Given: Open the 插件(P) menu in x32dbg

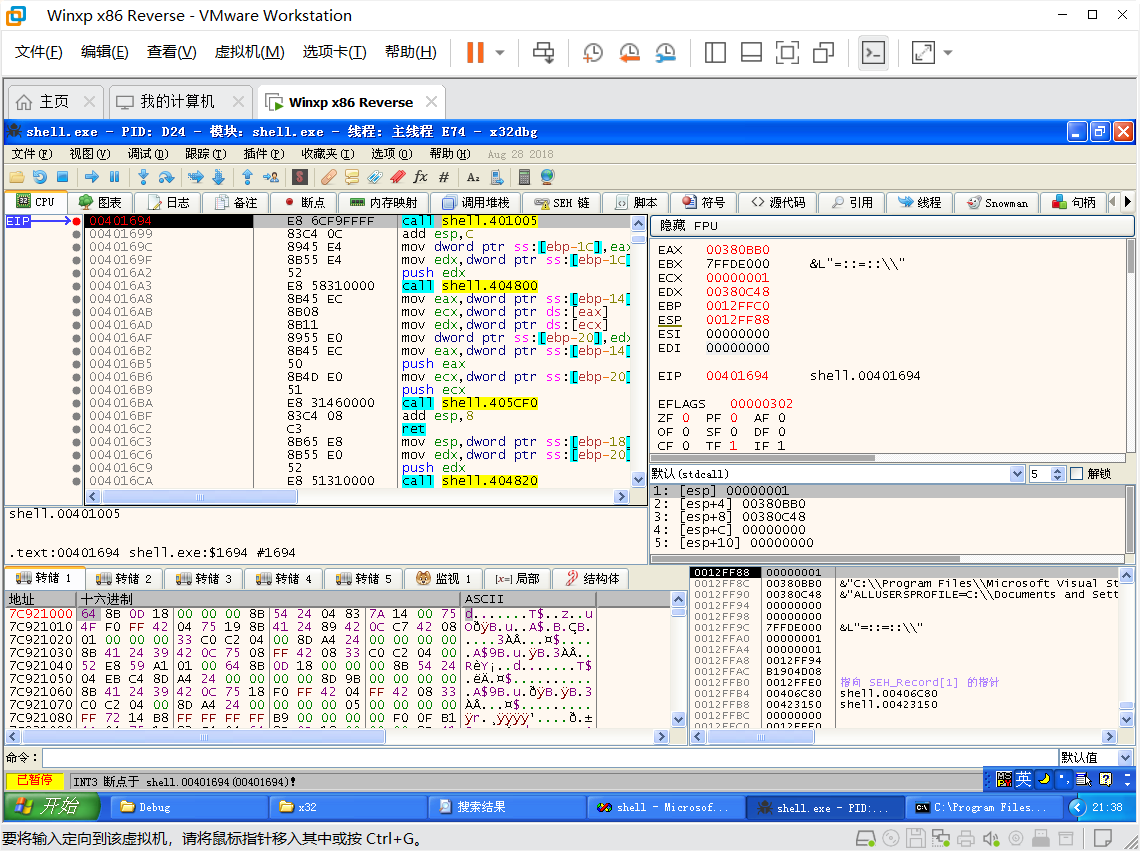Looking at the screenshot, I should click(263, 154).
